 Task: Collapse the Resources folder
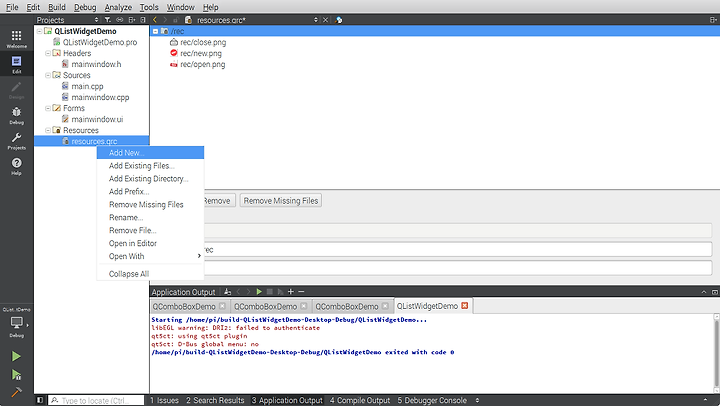pyautogui.click(x=48, y=130)
